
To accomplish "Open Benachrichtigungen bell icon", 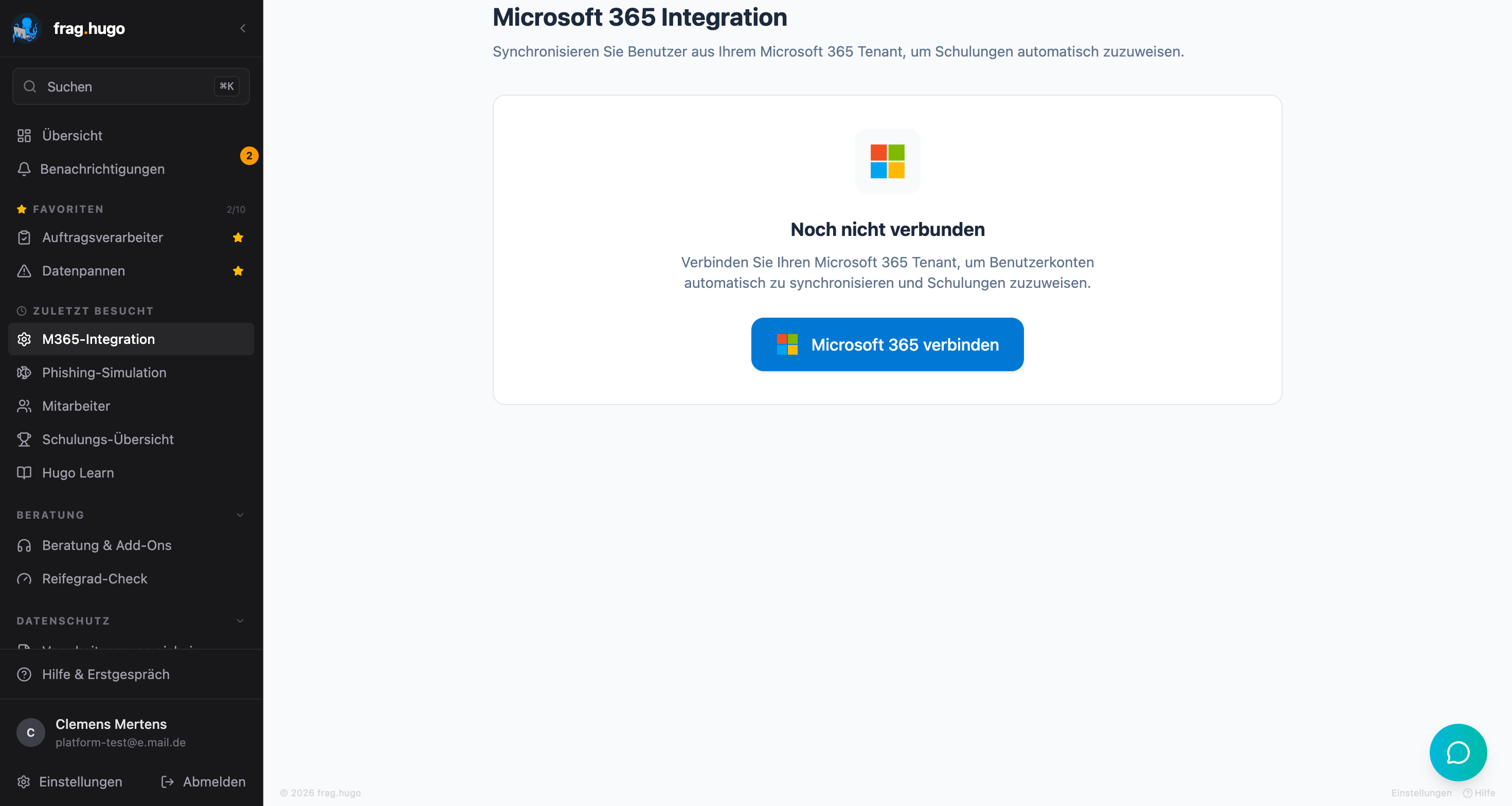I will click(x=24, y=169).
